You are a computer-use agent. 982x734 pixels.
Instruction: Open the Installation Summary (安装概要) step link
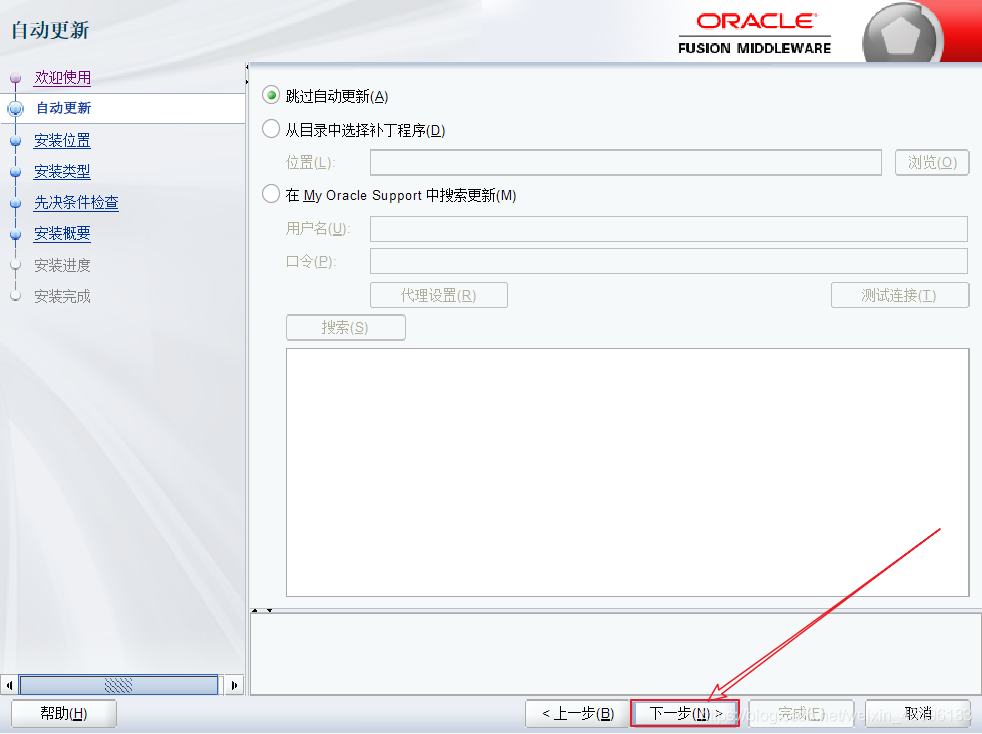[62, 234]
